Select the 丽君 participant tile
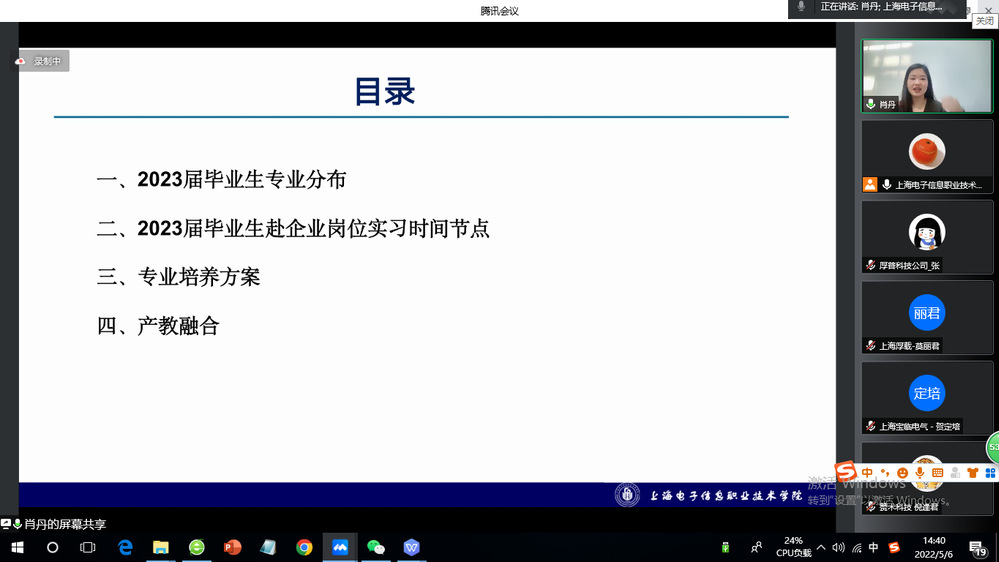999x562 pixels. (927, 313)
